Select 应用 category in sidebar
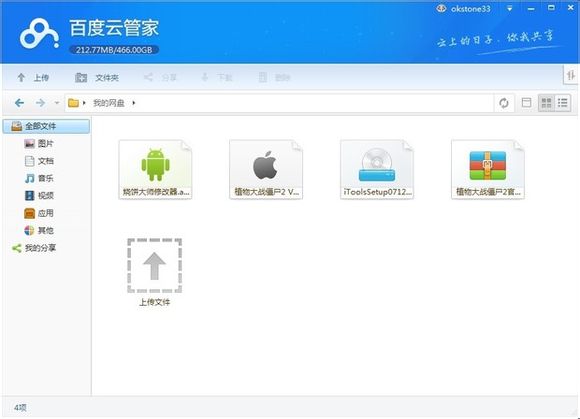 [x=39, y=213]
